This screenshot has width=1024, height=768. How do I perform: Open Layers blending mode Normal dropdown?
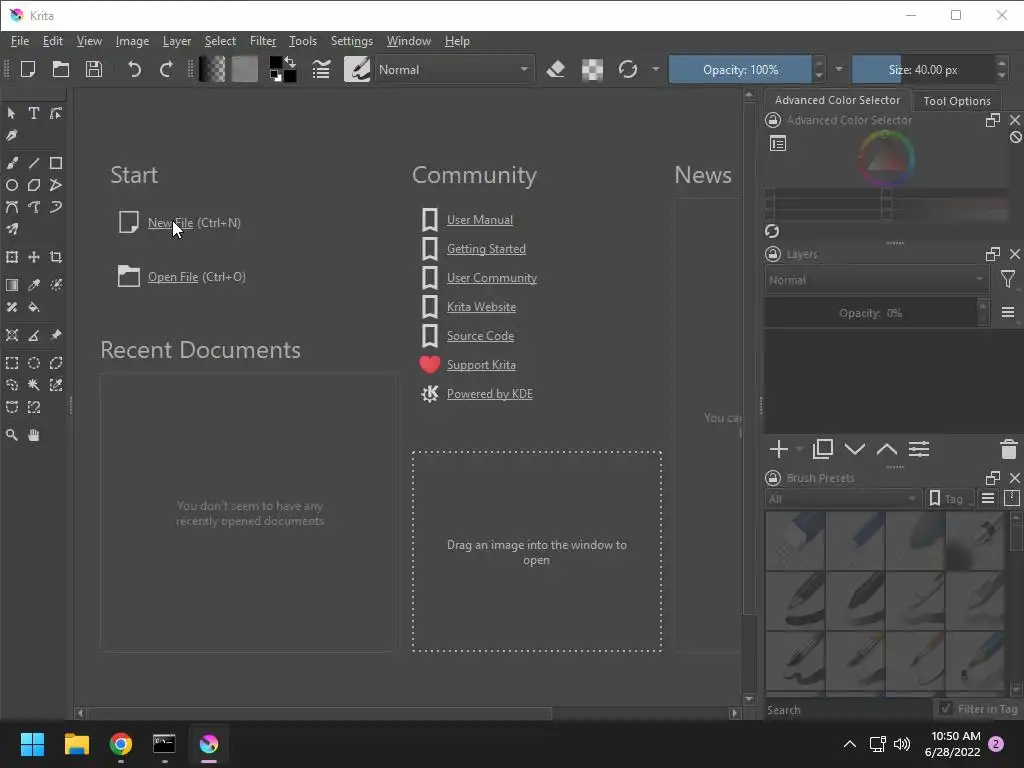(875, 280)
